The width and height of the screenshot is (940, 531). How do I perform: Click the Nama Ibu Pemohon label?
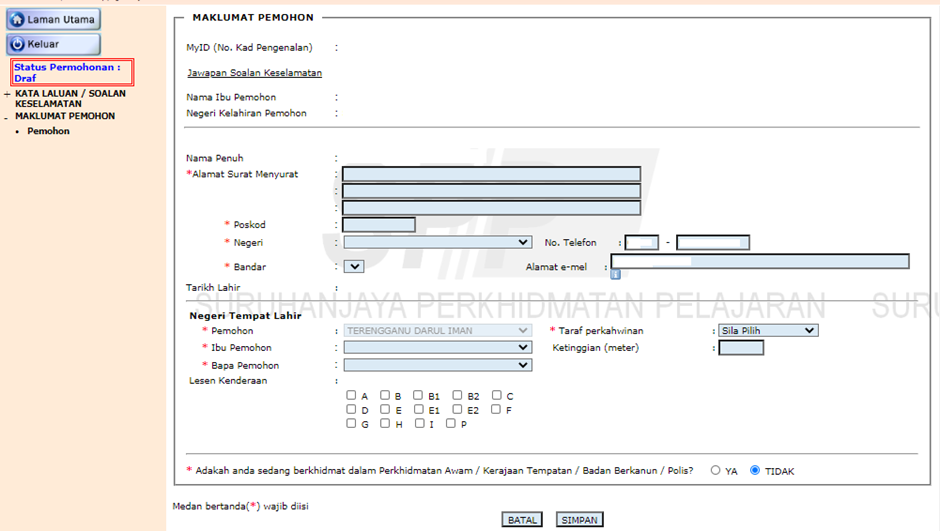(x=231, y=97)
